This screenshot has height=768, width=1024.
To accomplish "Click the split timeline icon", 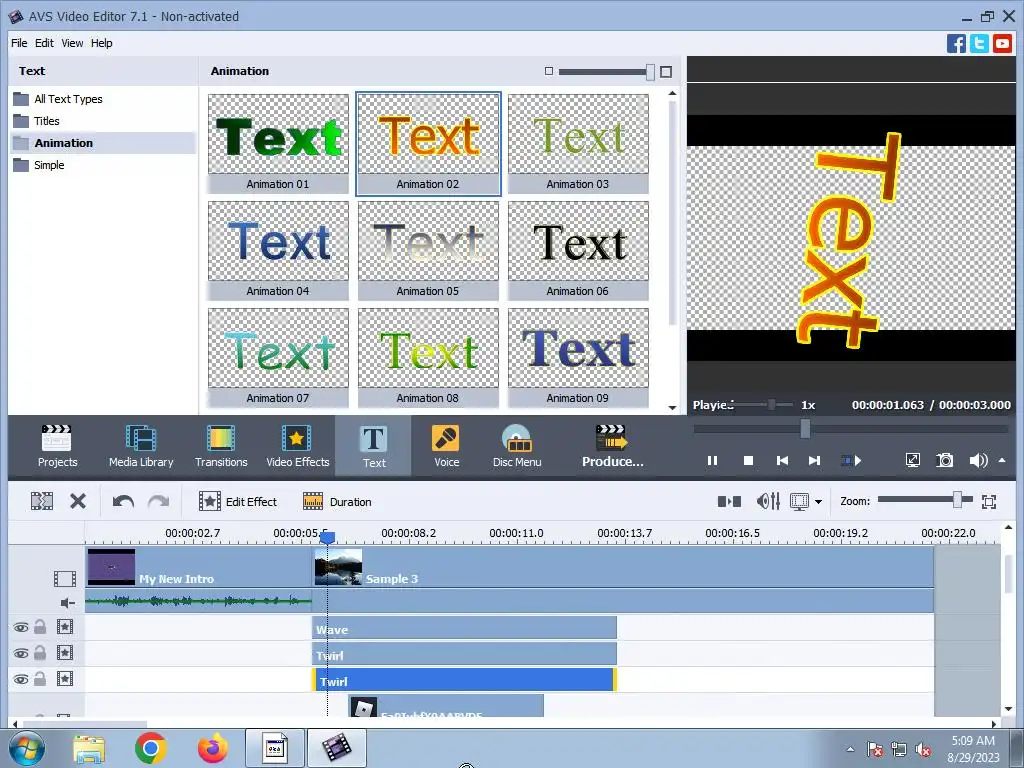I will [42, 502].
